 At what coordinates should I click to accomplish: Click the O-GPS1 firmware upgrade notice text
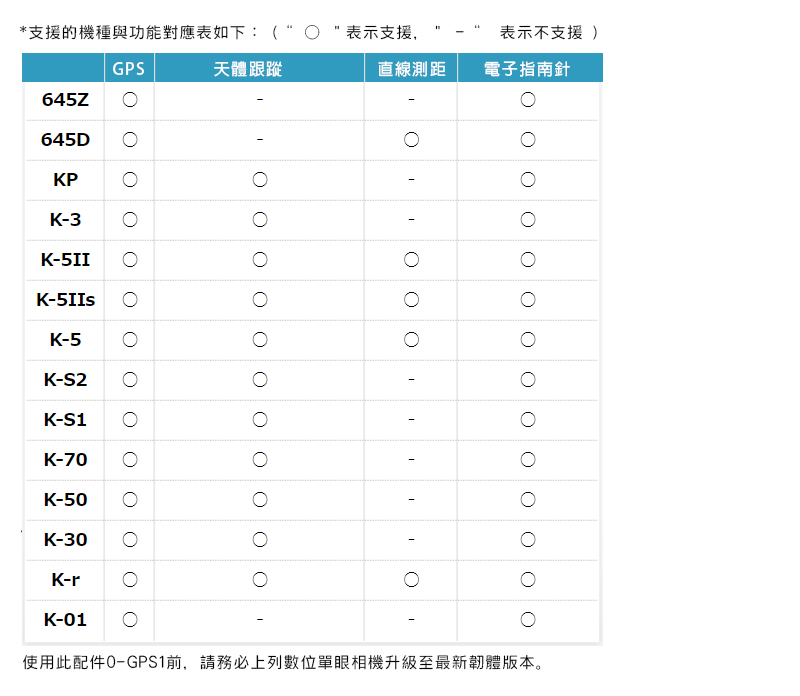pyautogui.click(x=283, y=662)
